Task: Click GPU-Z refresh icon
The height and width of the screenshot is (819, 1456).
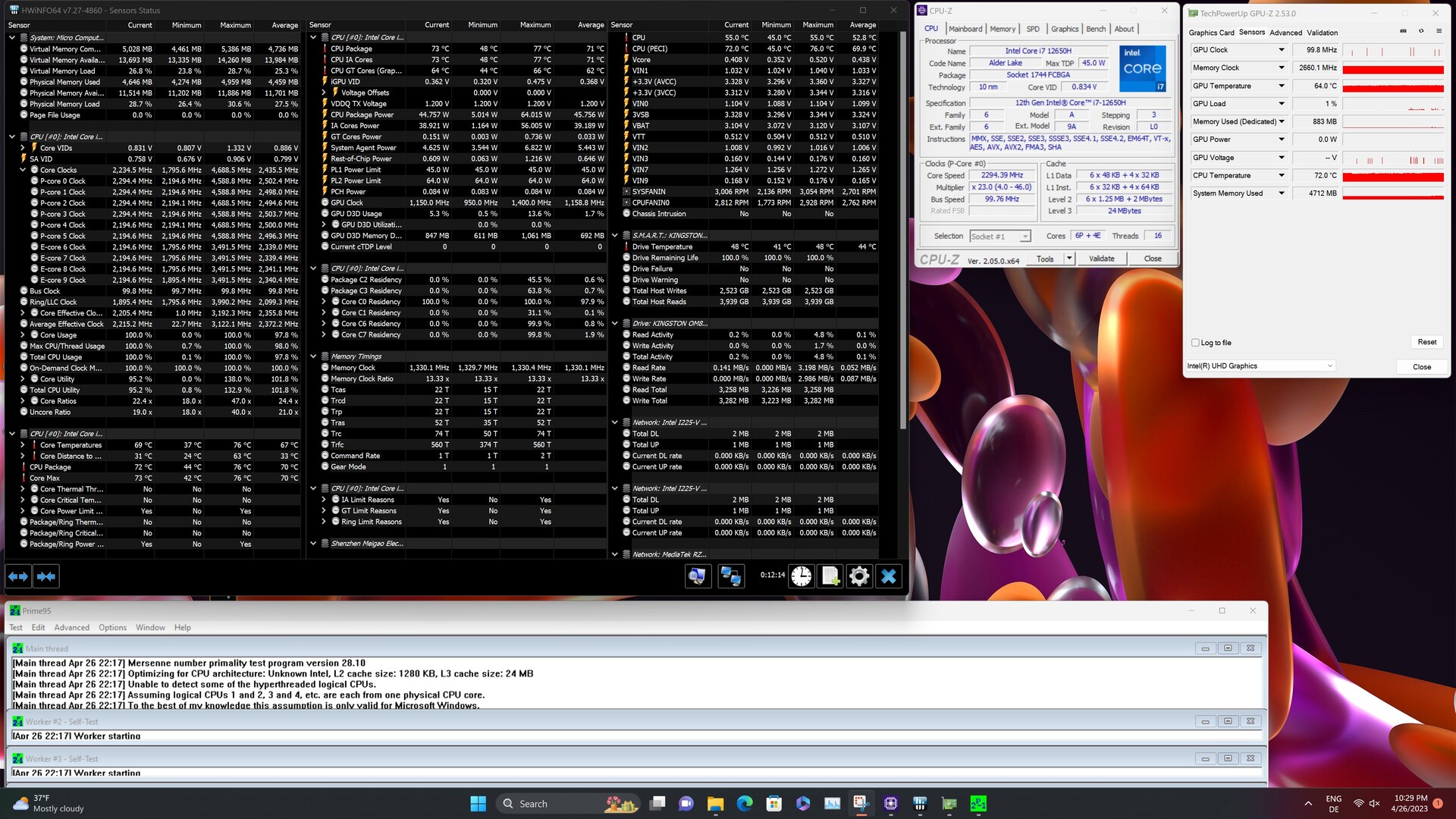Action: click(x=1420, y=31)
